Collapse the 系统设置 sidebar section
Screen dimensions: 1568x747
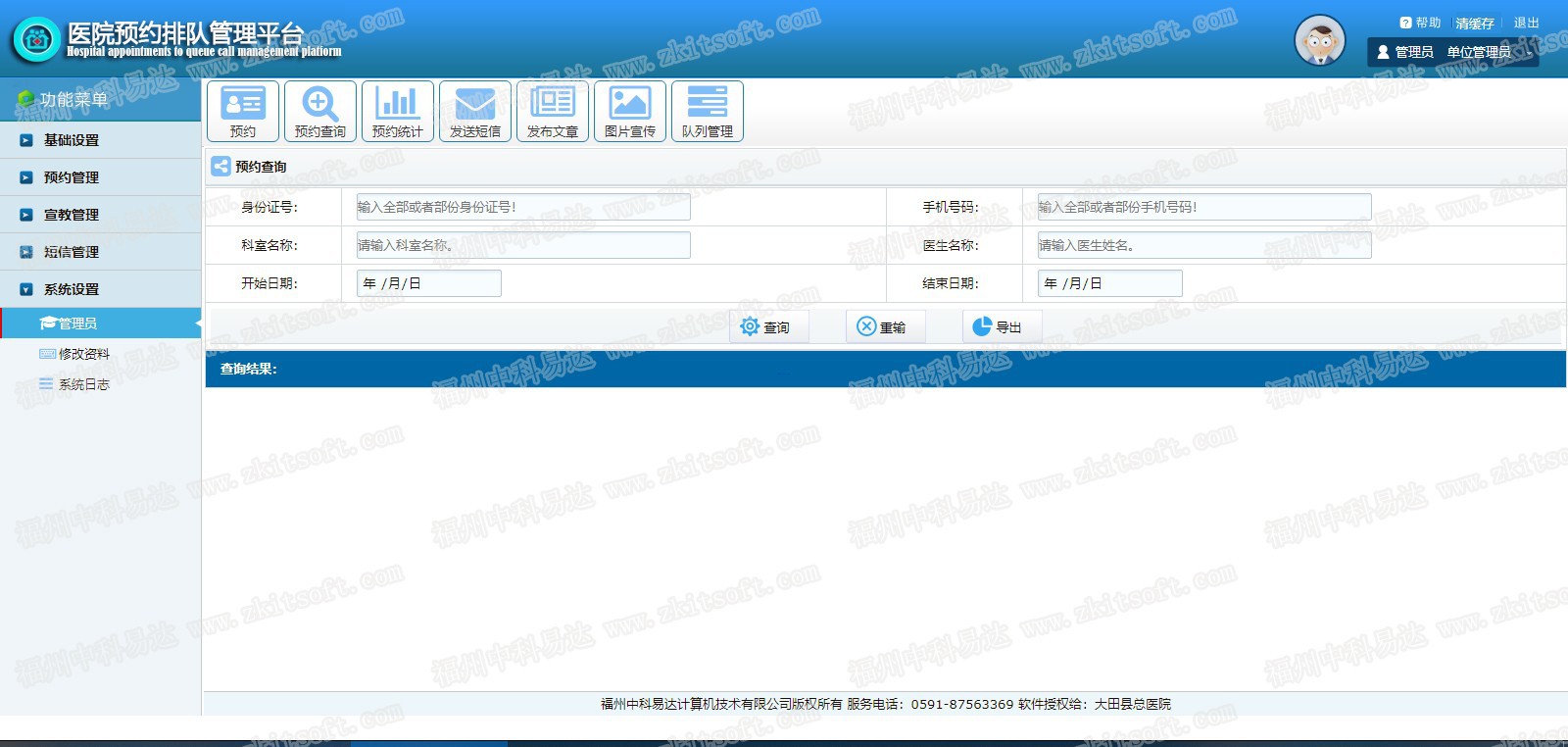point(72,289)
